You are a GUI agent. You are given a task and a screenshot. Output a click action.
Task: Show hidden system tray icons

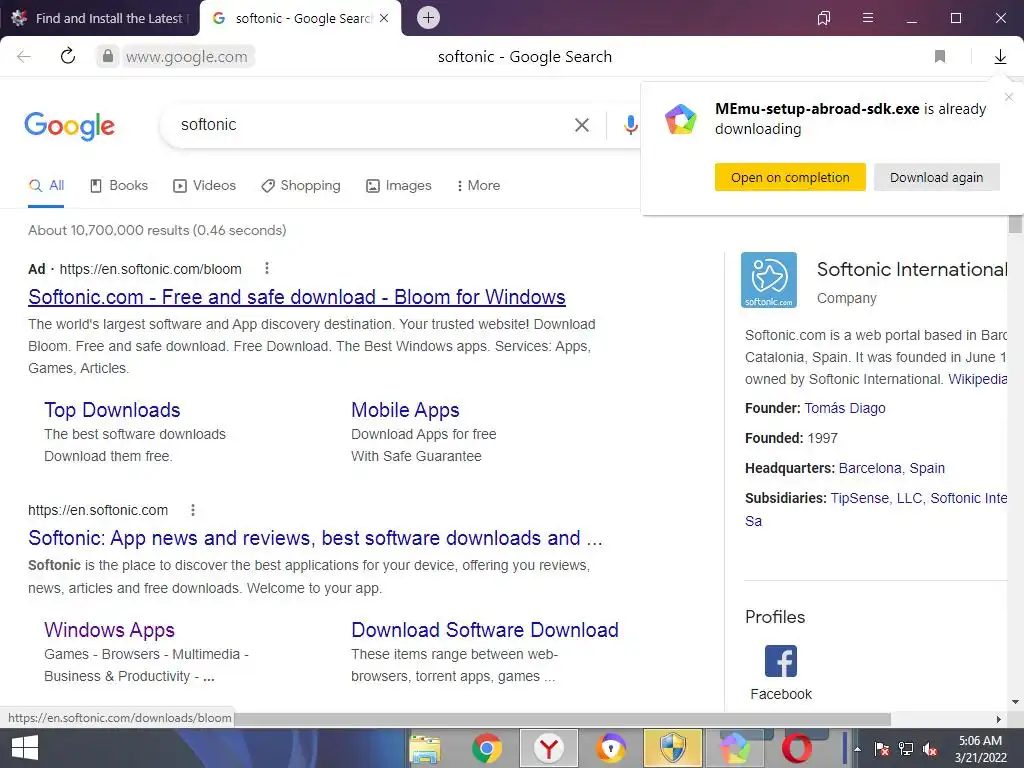tap(857, 749)
